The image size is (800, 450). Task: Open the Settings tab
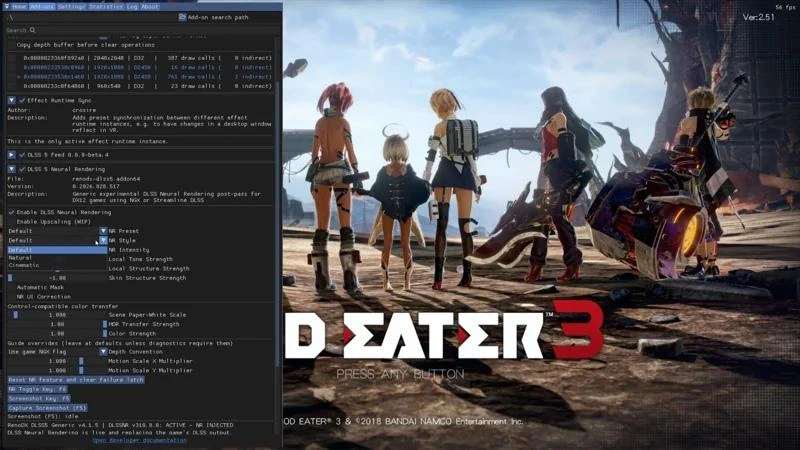71,7
